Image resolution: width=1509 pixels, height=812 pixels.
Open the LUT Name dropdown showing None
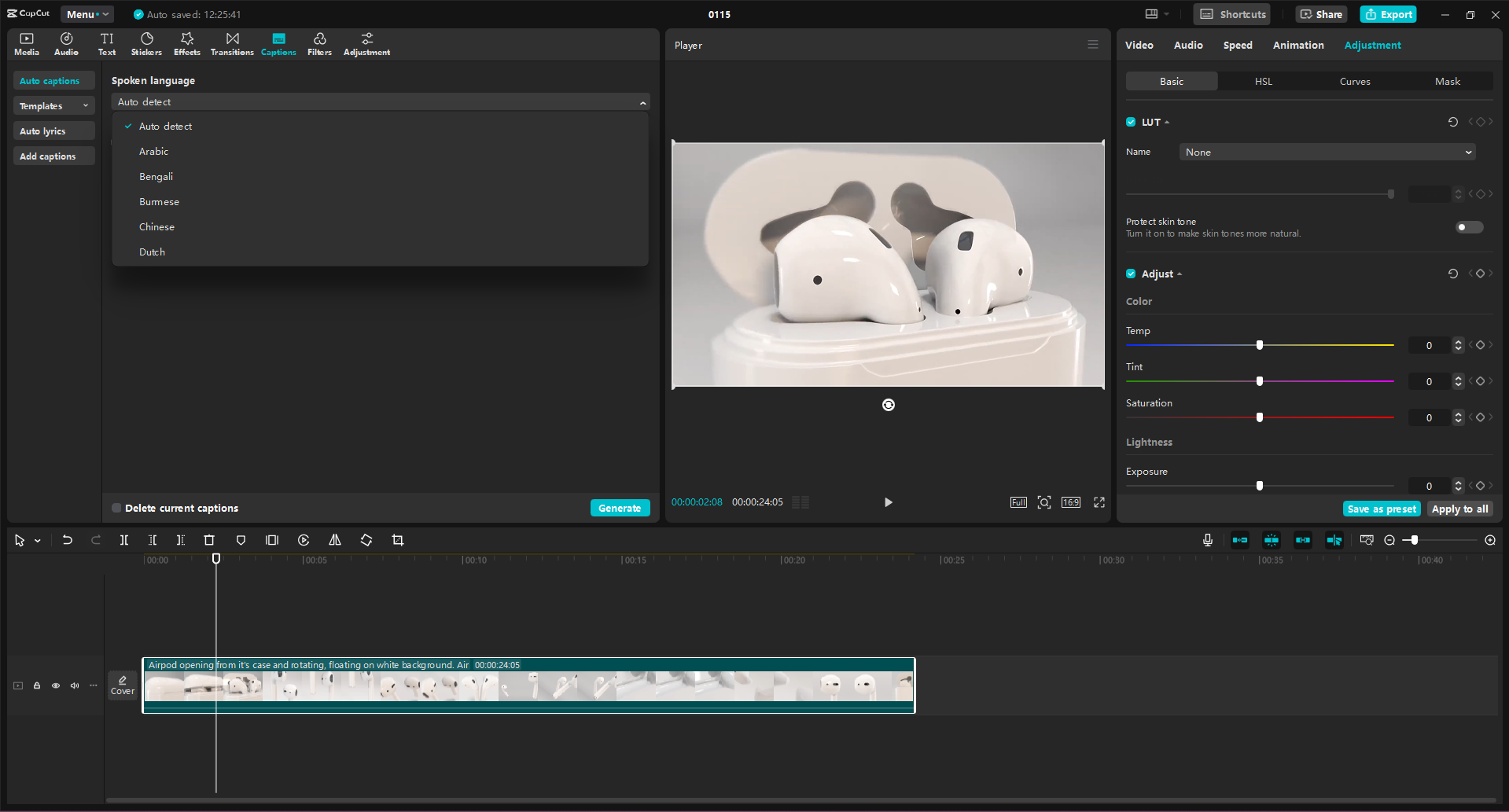click(1327, 152)
